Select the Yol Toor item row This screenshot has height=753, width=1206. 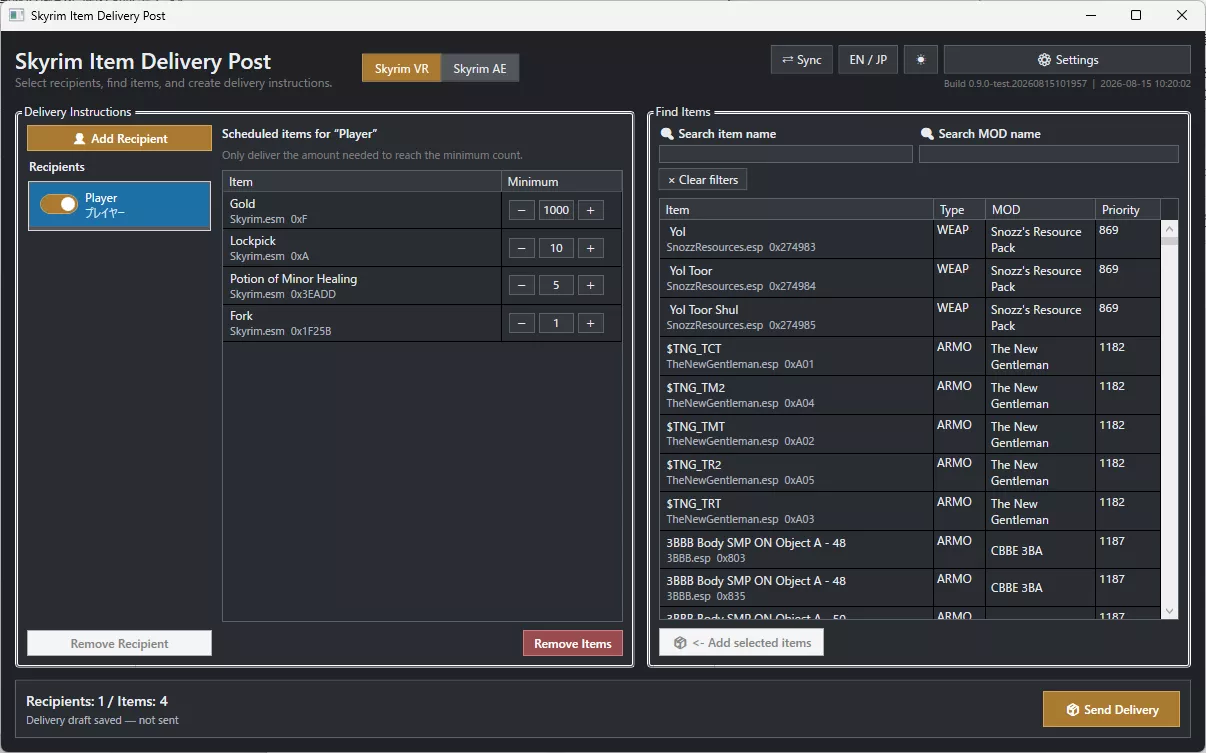(910, 278)
